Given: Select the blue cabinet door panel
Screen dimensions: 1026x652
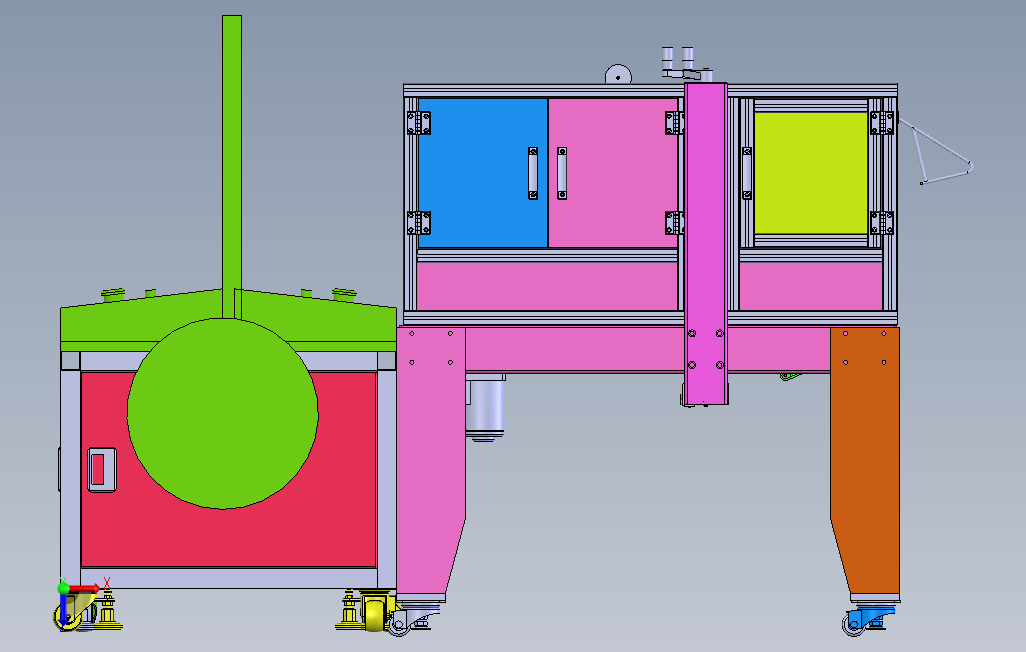Looking at the screenshot, I should point(482,173).
